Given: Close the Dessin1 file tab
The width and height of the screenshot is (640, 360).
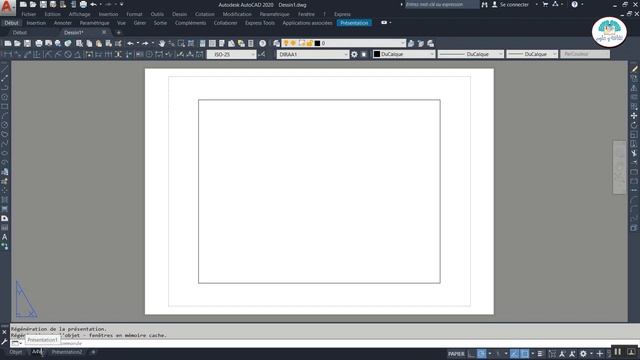Looking at the screenshot, I should click(x=104, y=32).
